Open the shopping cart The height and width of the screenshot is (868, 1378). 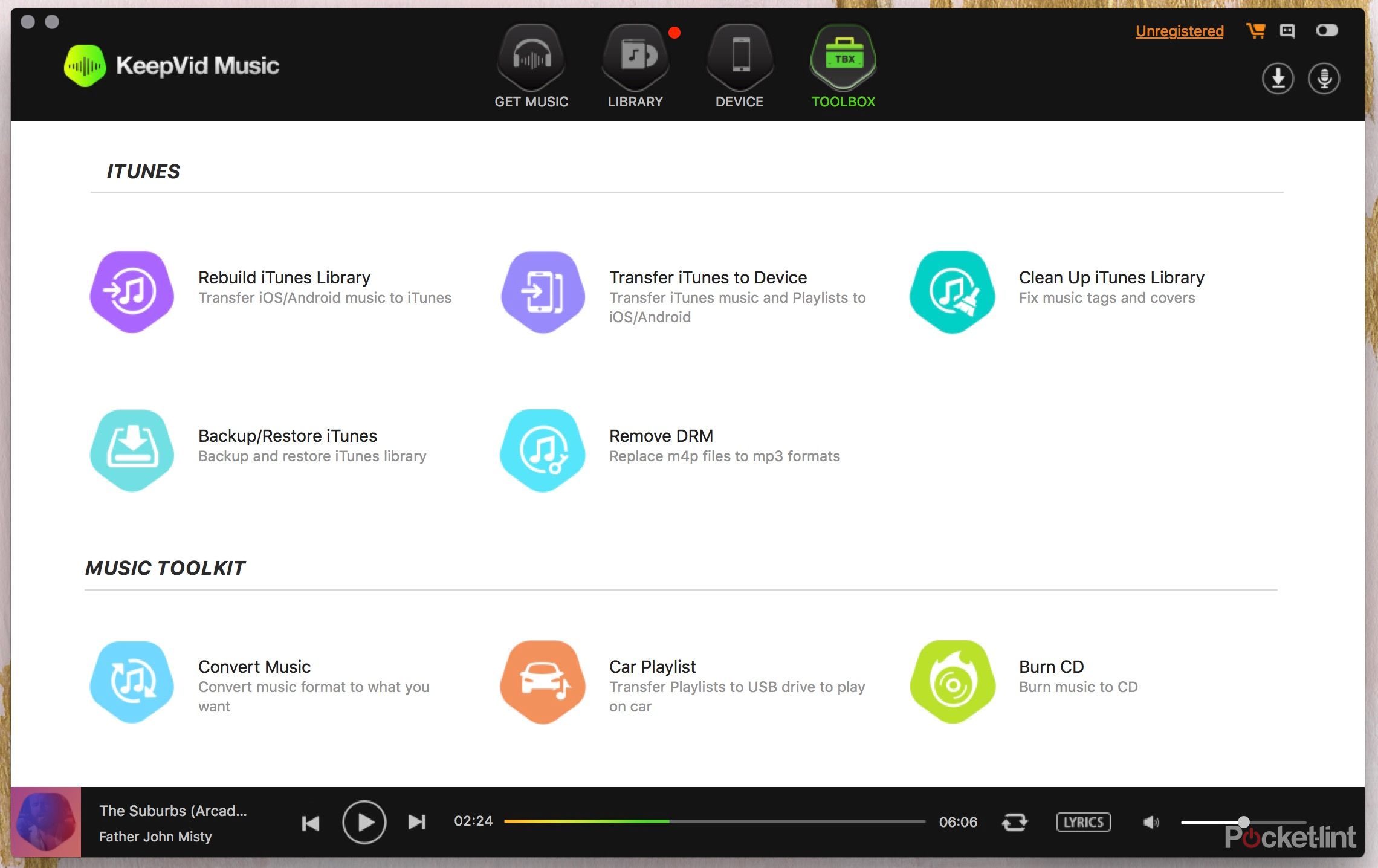click(1257, 31)
